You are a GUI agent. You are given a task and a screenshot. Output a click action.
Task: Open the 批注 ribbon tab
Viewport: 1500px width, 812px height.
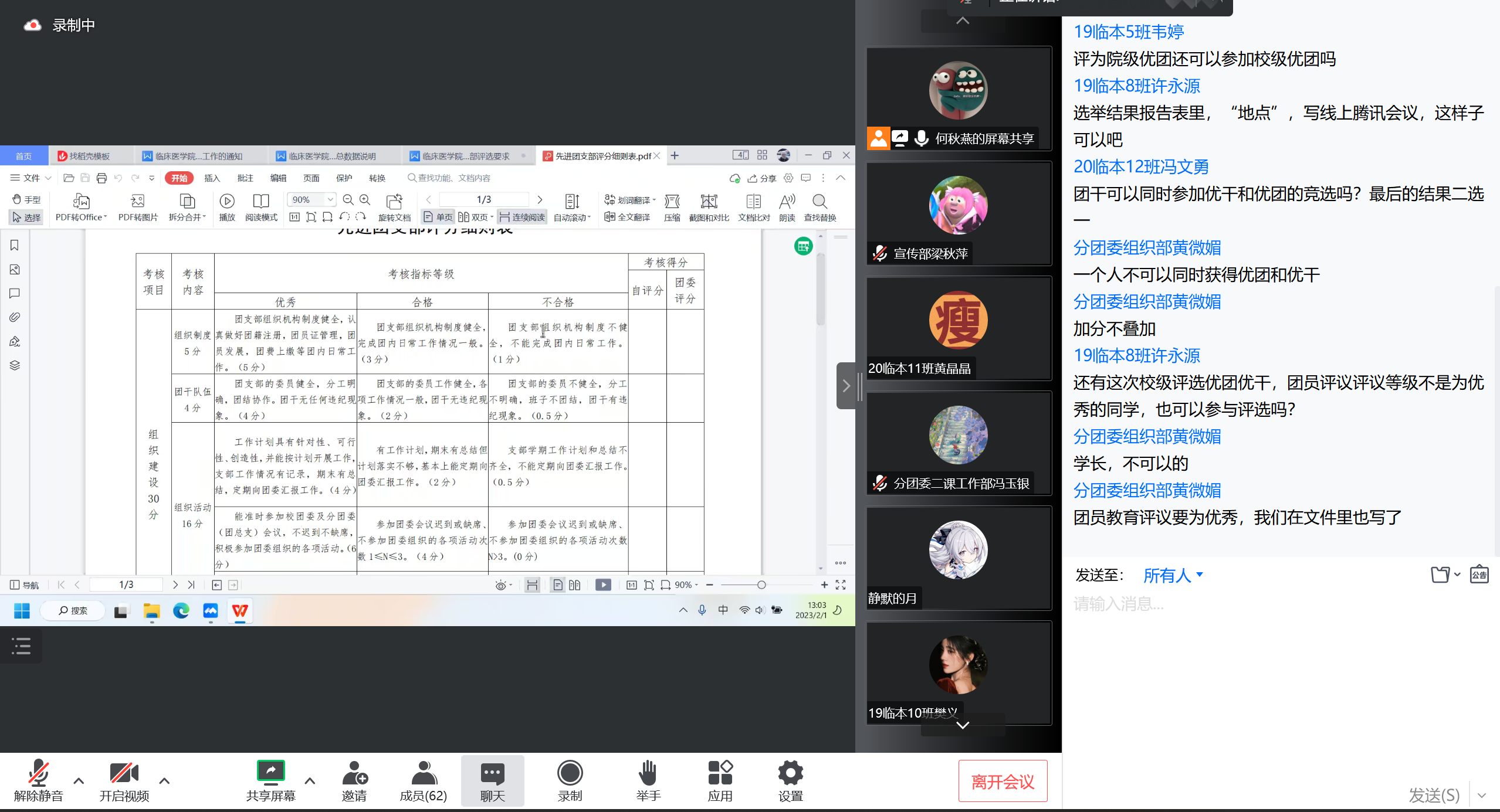pos(245,178)
